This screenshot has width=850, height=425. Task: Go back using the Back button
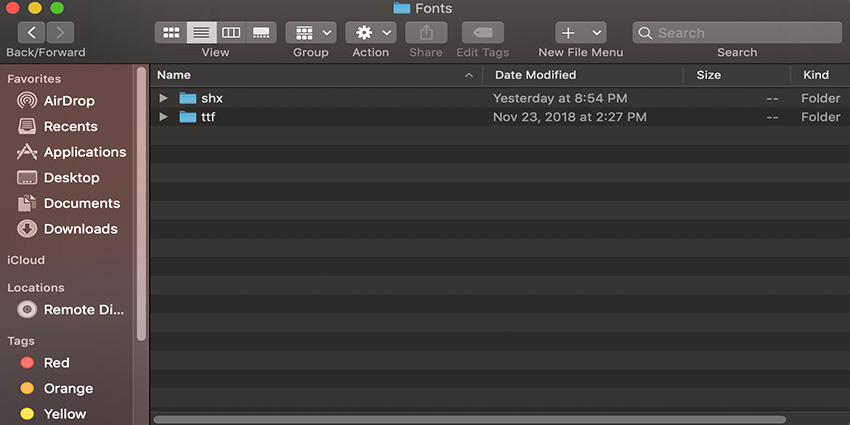32,33
